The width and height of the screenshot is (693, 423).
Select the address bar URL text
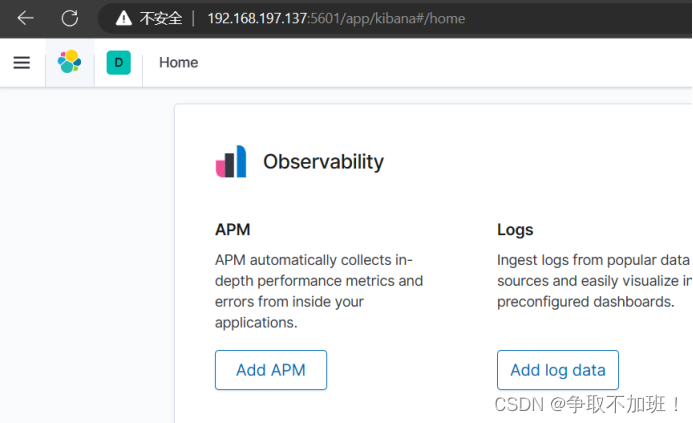(336, 18)
